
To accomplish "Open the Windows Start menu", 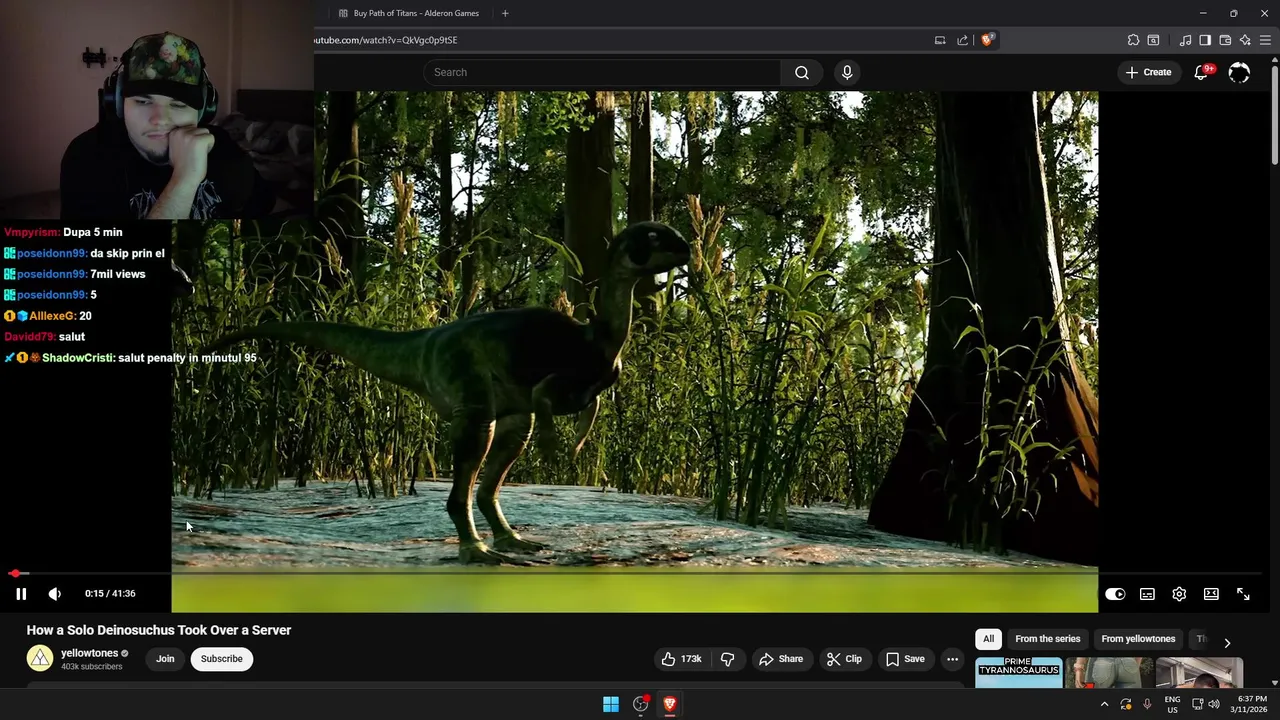I will tap(610, 704).
